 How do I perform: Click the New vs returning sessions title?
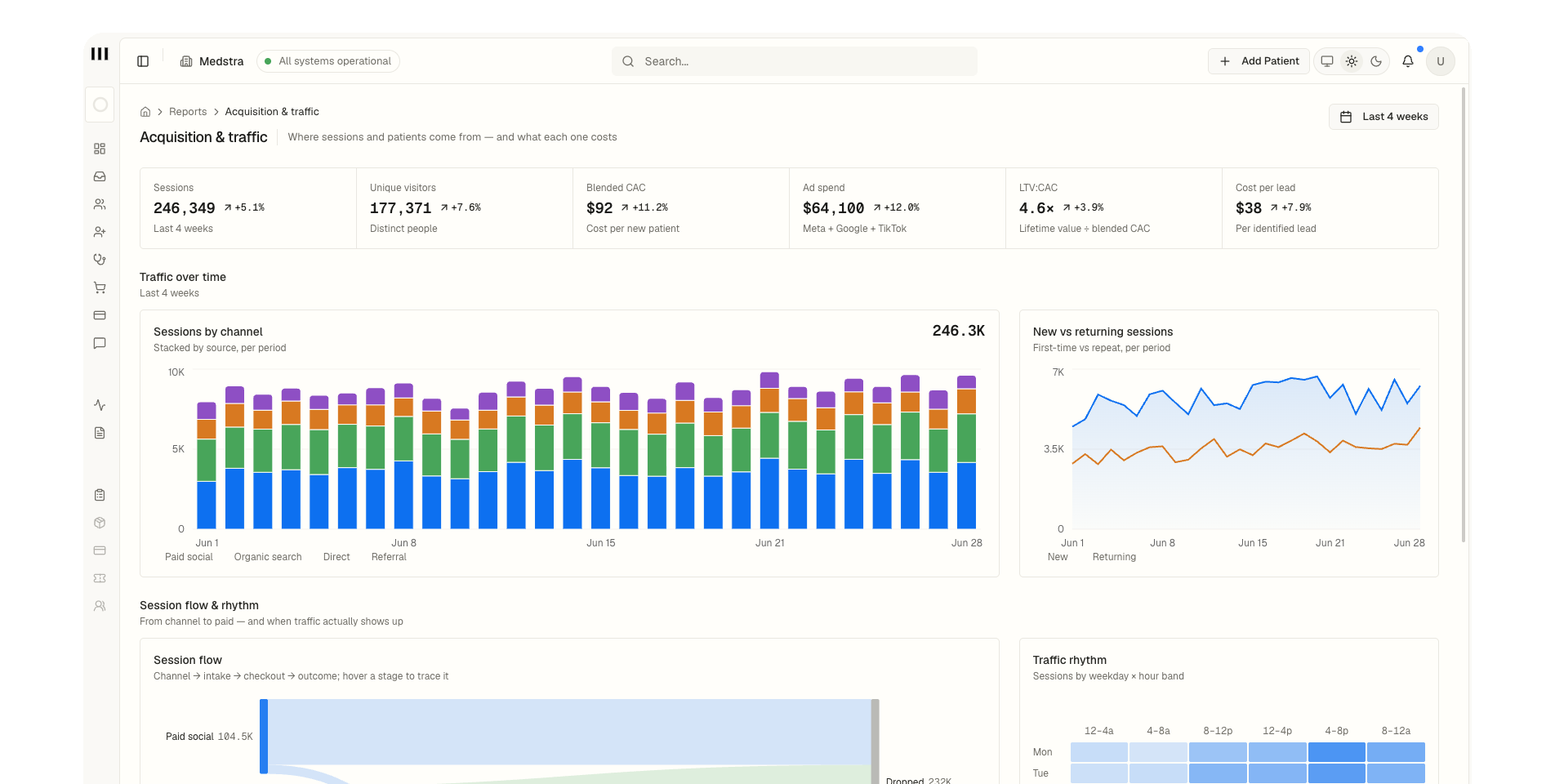[1103, 332]
